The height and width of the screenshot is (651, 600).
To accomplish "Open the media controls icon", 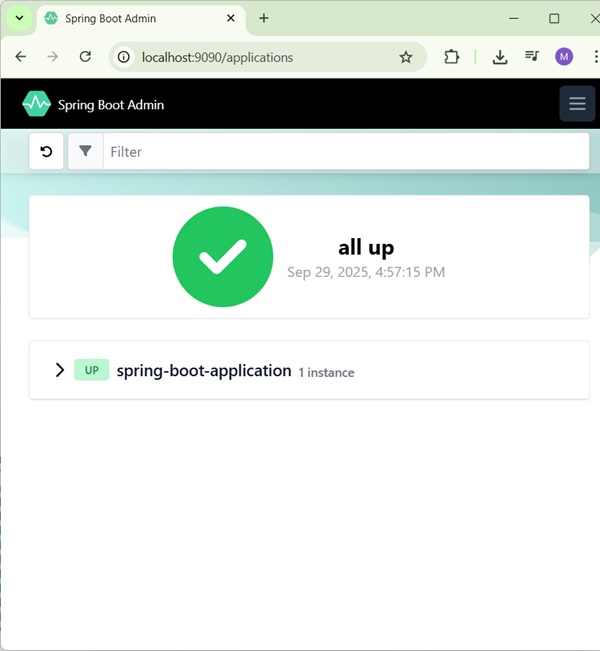I will 531,56.
